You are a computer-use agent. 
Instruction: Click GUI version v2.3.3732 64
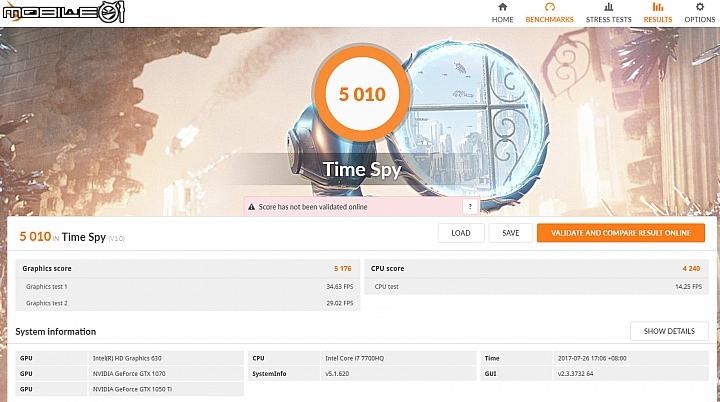pyautogui.click(x=575, y=374)
